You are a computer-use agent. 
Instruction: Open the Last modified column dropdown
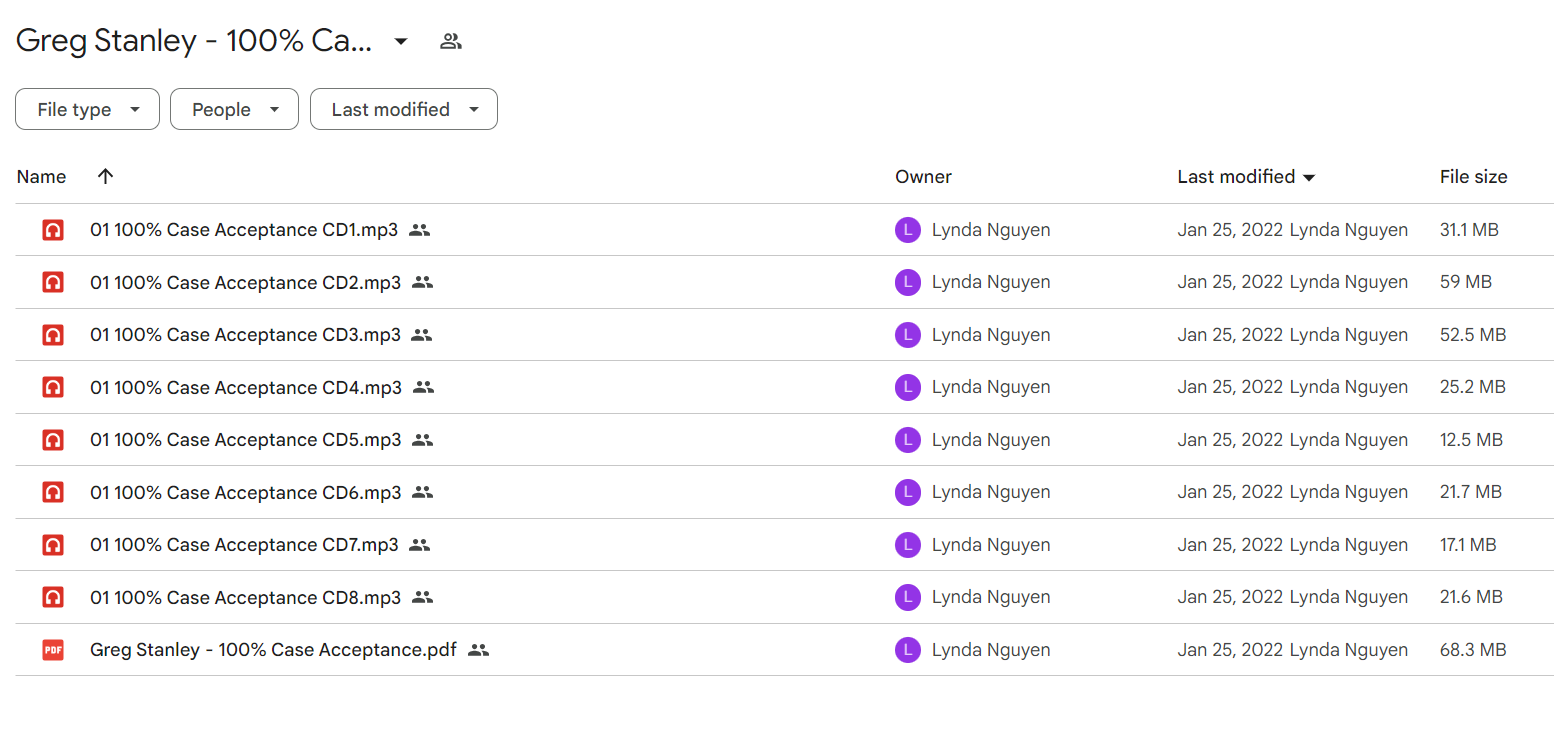click(1309, 178)
